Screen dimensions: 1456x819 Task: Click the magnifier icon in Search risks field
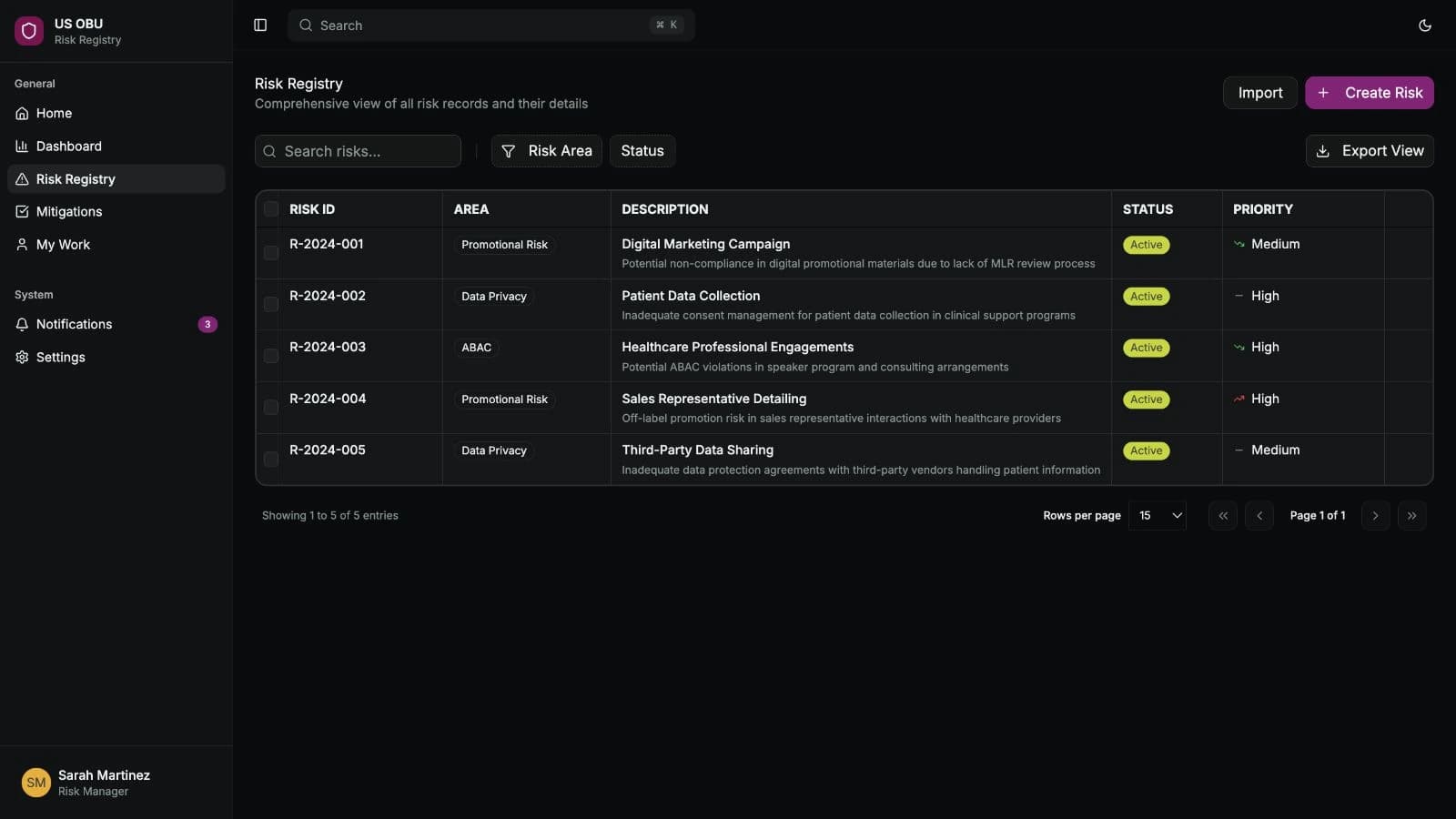[x=269, y=151]
